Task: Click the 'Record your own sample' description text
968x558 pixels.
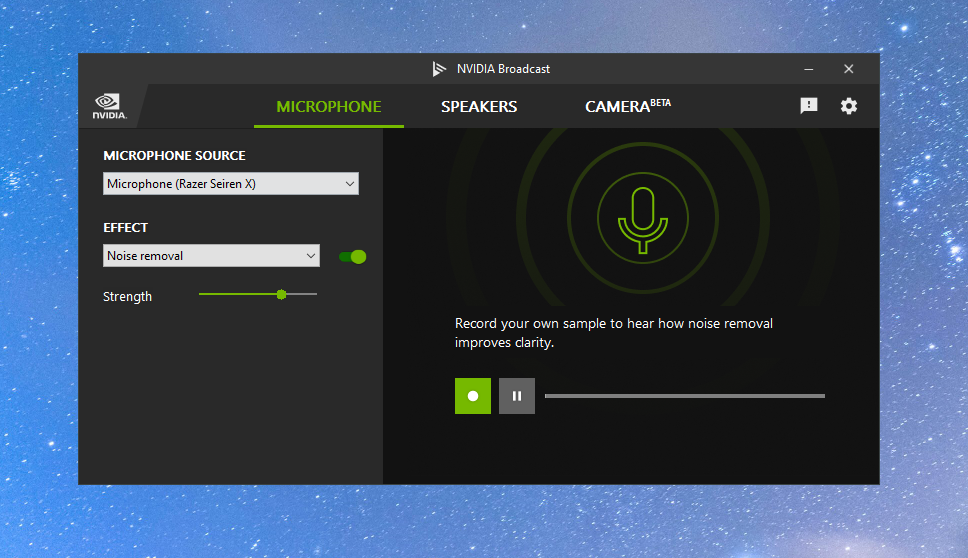Action: [x=614, y=333]
